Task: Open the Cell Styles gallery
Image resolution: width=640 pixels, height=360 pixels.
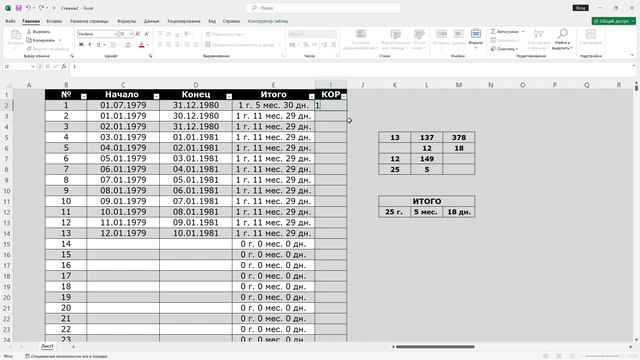Action: click(419, 39)
